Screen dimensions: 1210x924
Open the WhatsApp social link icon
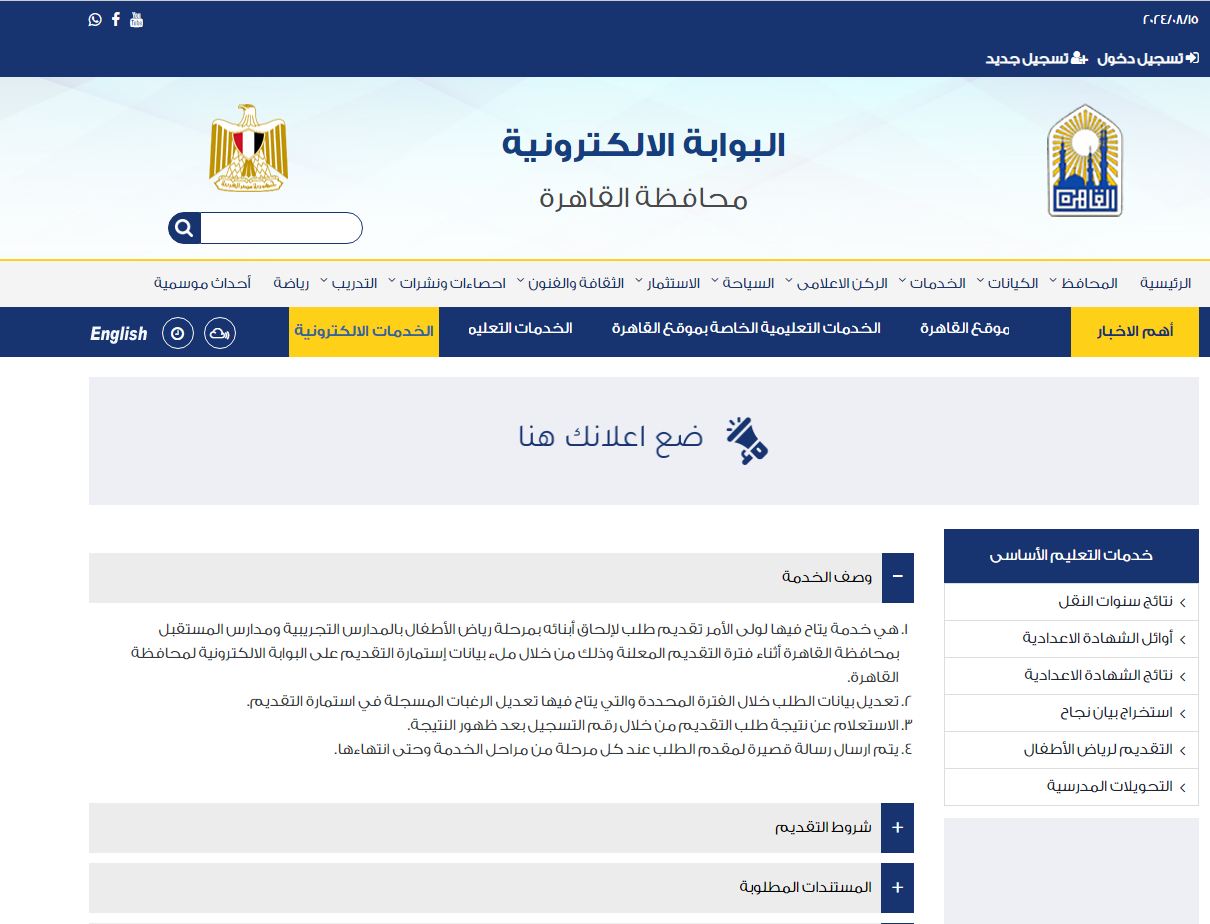tap(95, 19)
